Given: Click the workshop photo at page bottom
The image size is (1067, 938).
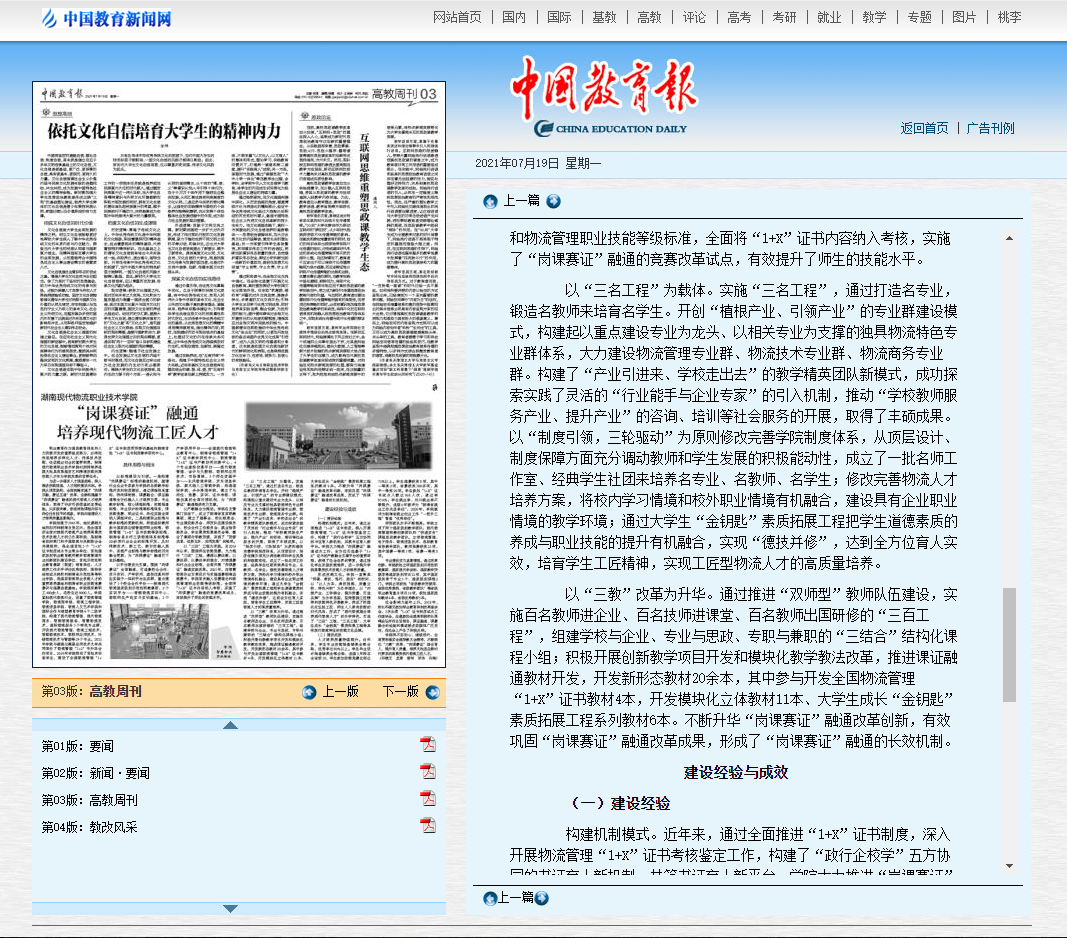Looking at the screenshot, I should [x=159, y=631].
